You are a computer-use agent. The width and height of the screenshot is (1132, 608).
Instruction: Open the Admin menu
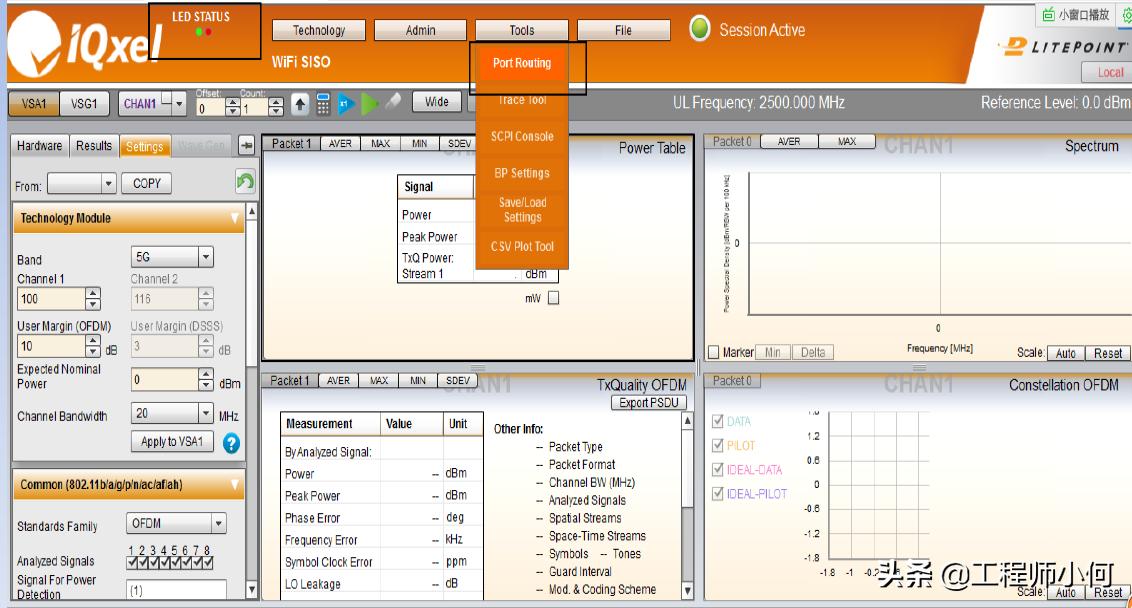[x=420, y=30]
